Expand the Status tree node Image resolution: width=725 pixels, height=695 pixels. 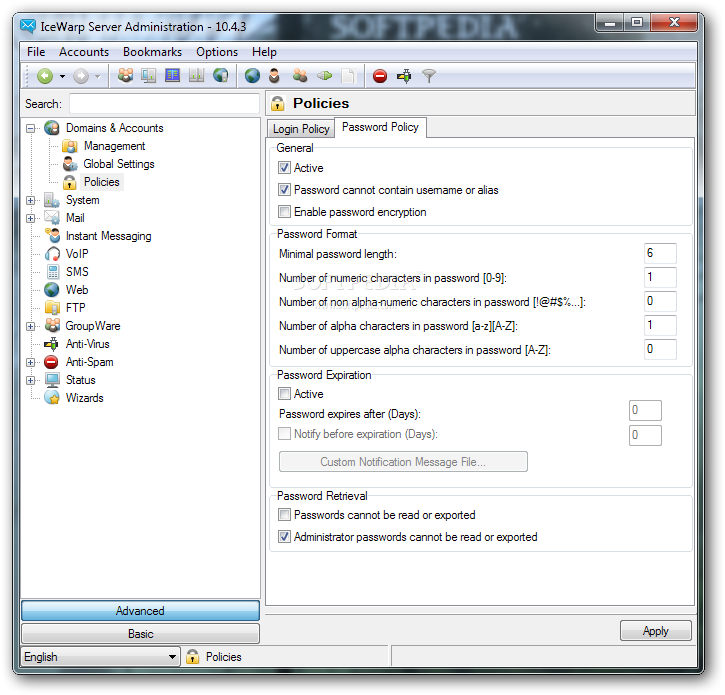[31, 381]
